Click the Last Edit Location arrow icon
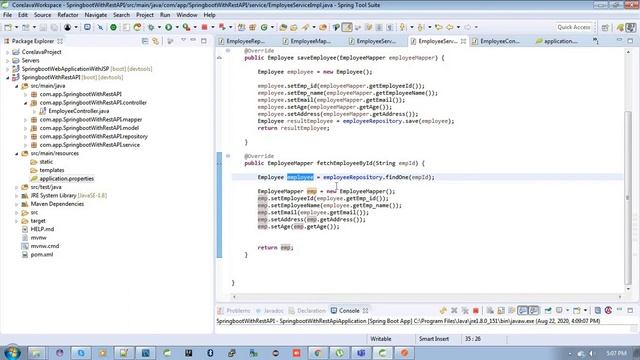This screenshot has height=360, width=640. [x=438, y=27]
